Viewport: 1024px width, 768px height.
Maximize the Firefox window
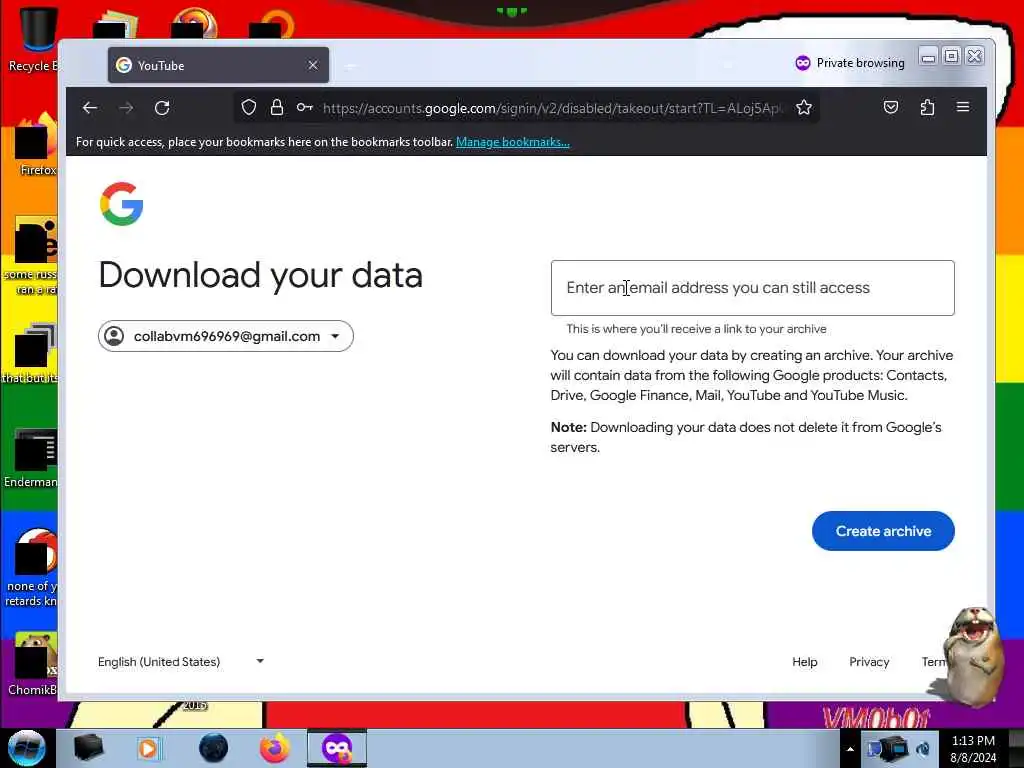[952, 56]
